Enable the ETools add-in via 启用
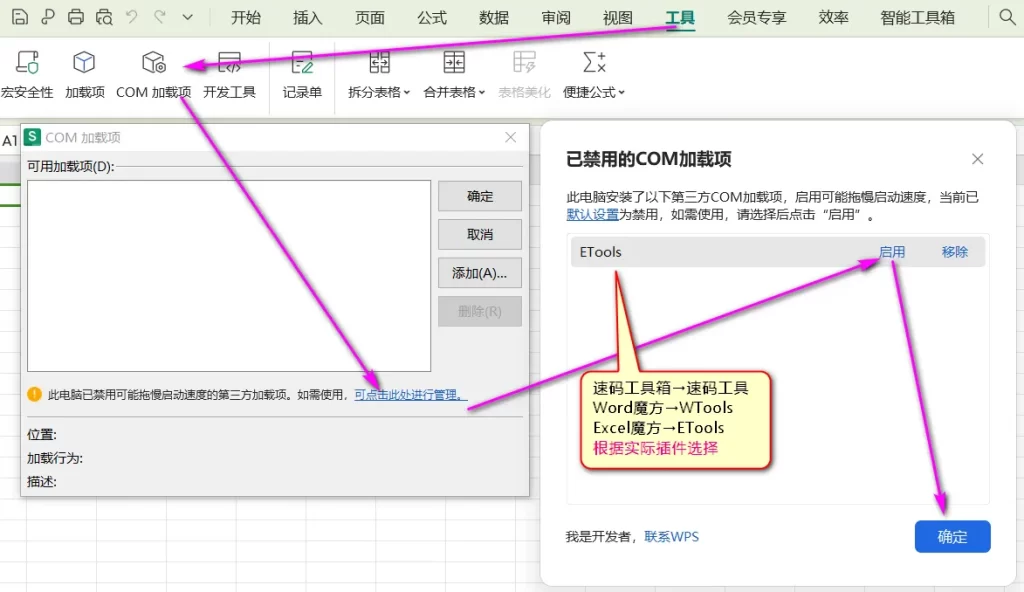Screen dimensions: 1024x592 (x=892, y=252)
